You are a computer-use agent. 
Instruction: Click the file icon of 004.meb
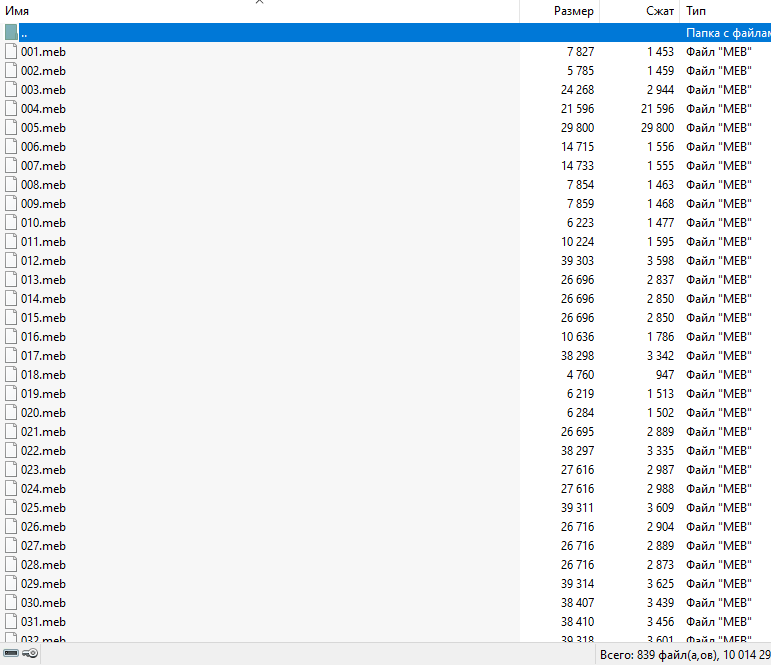pyautogui.click(x=11, y=108)
